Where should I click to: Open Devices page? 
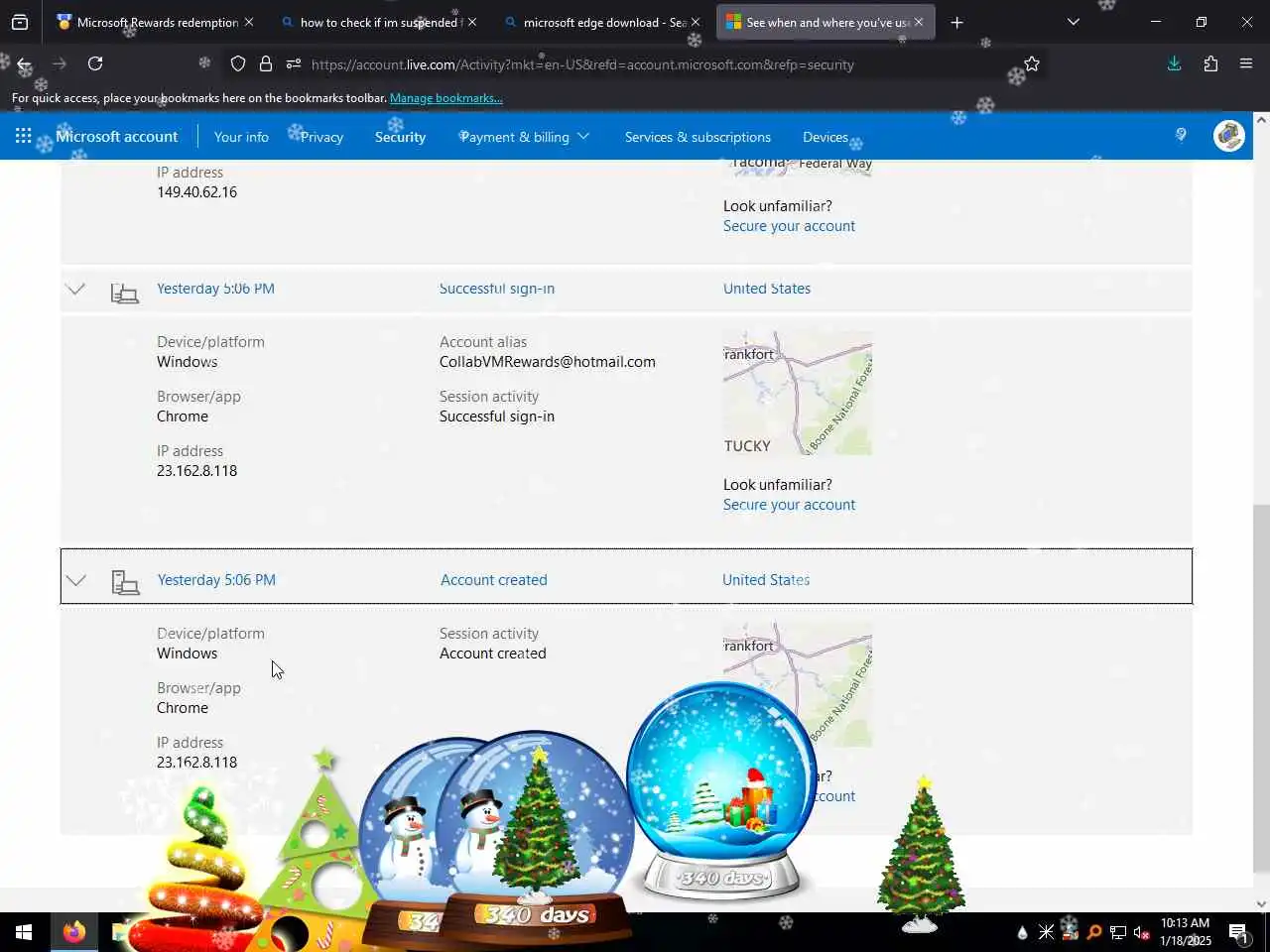tap(825, 137)
